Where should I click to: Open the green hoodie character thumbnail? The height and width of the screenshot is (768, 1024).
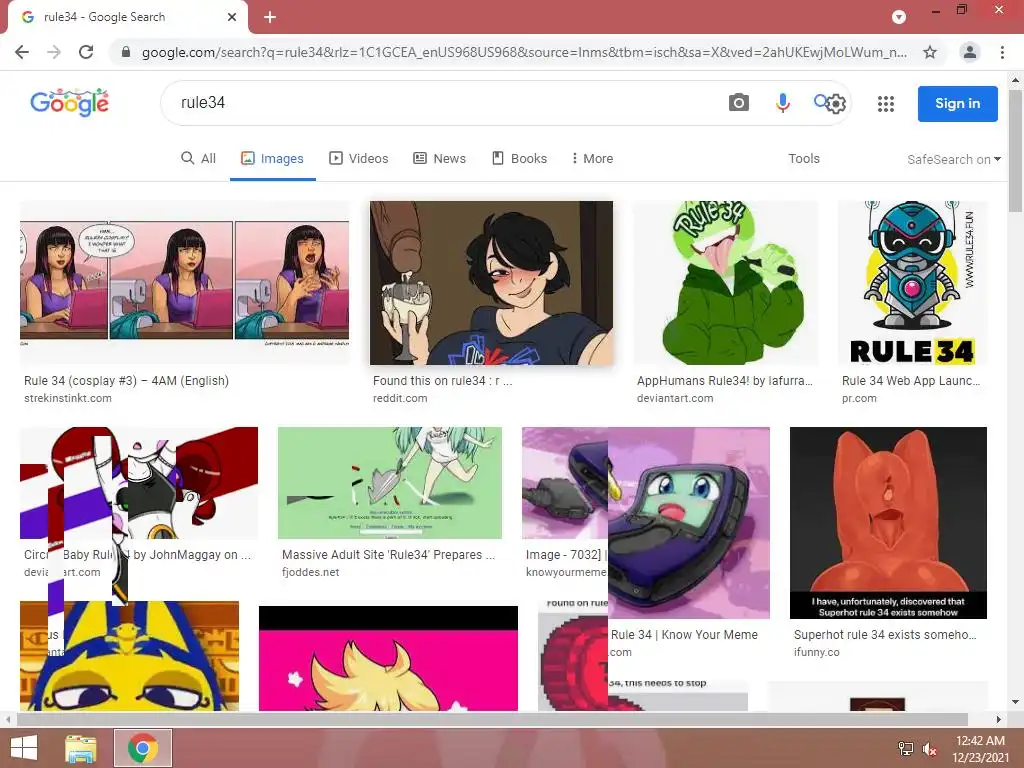(726, 283)
